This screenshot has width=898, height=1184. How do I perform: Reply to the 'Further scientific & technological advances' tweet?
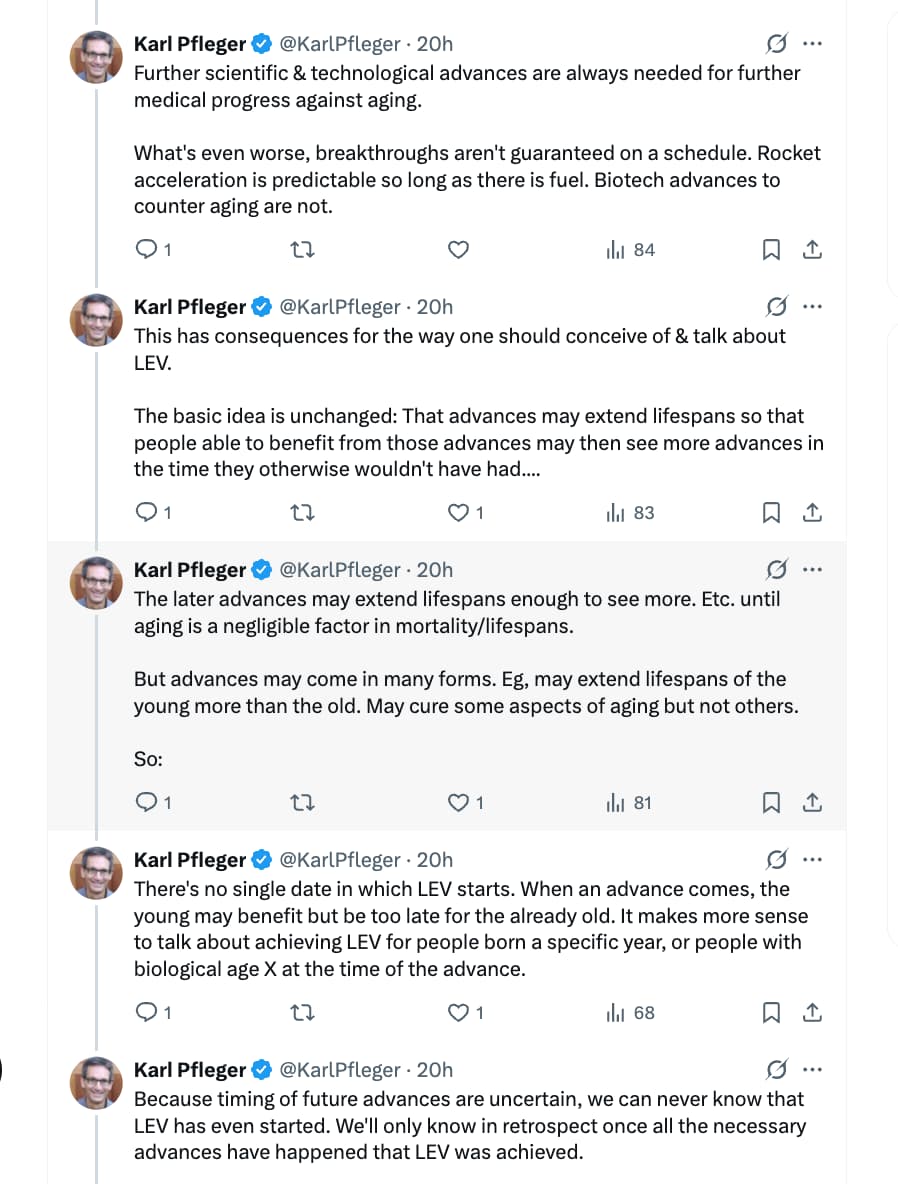coord(147,250)
